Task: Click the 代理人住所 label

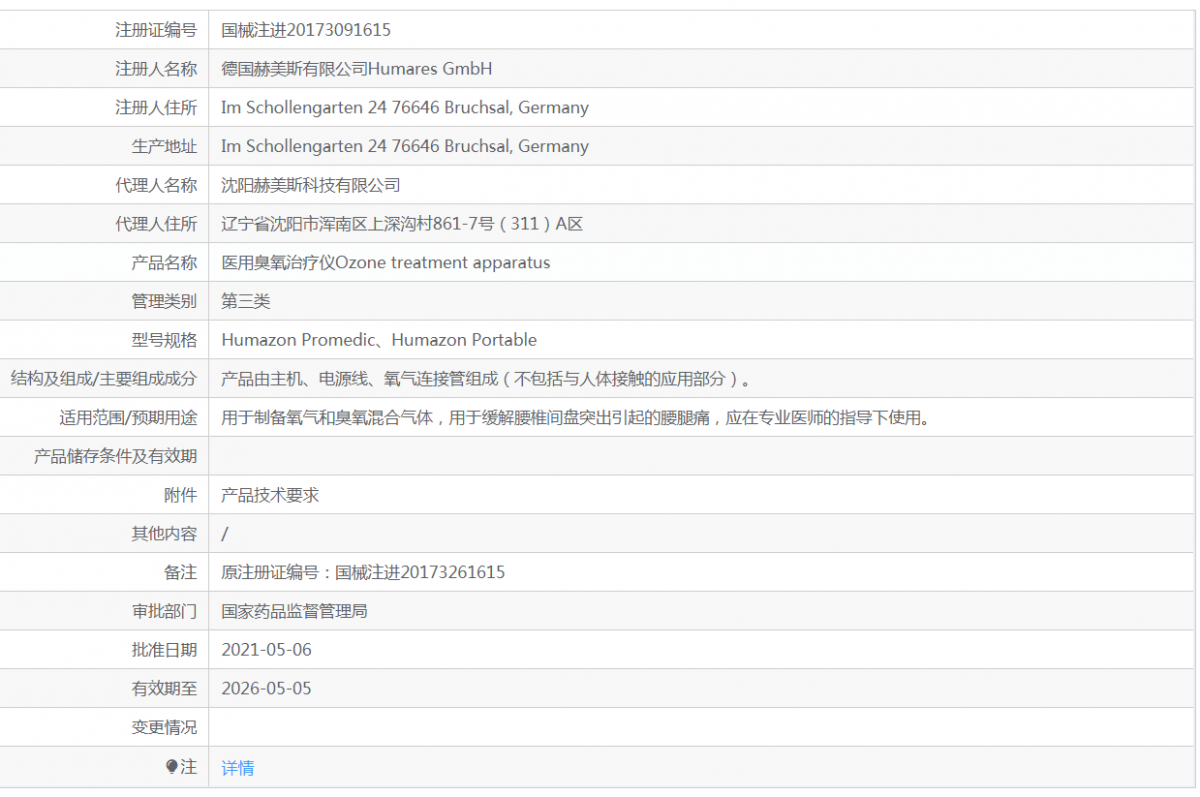Action: tap(156, 224)
